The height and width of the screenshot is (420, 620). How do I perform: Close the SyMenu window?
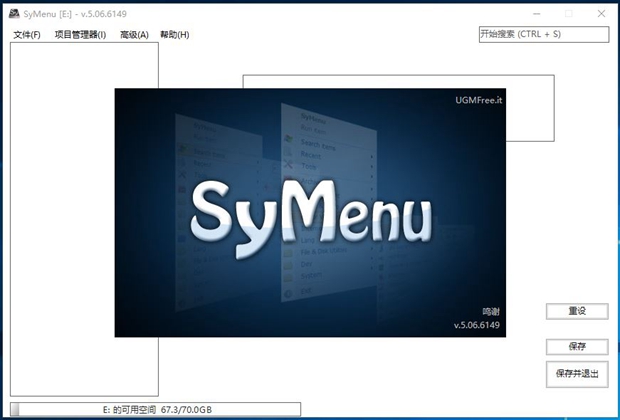(x=601, y=14)
